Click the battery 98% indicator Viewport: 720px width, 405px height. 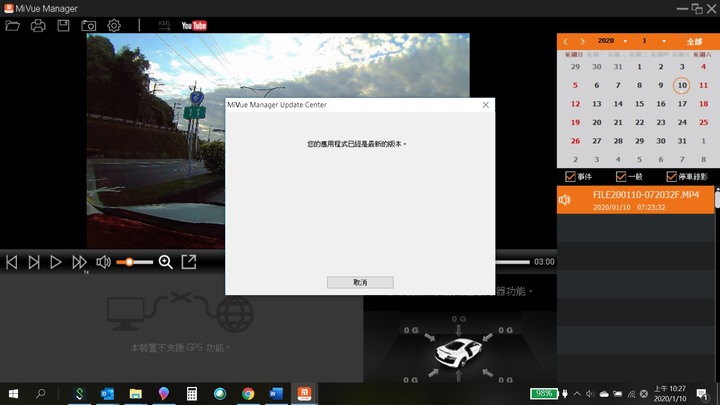544,394
